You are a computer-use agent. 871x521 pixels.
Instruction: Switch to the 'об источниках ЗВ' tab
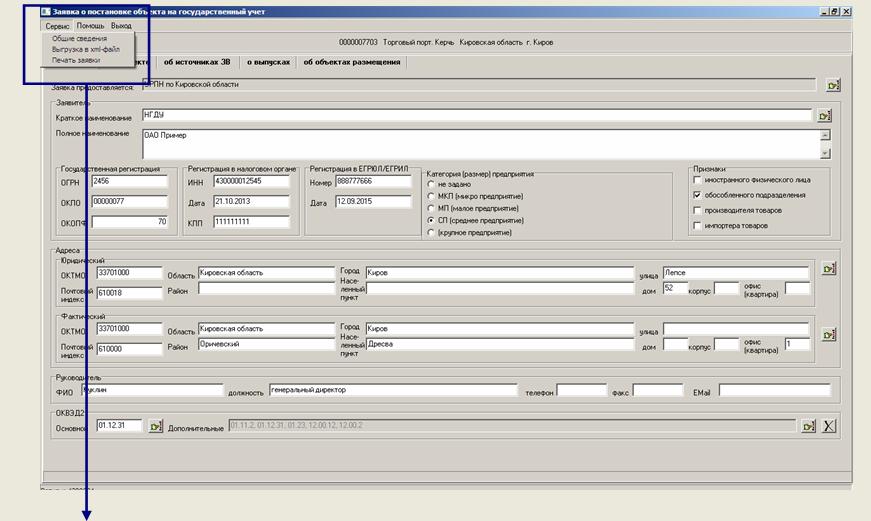(x=197, y=62)
